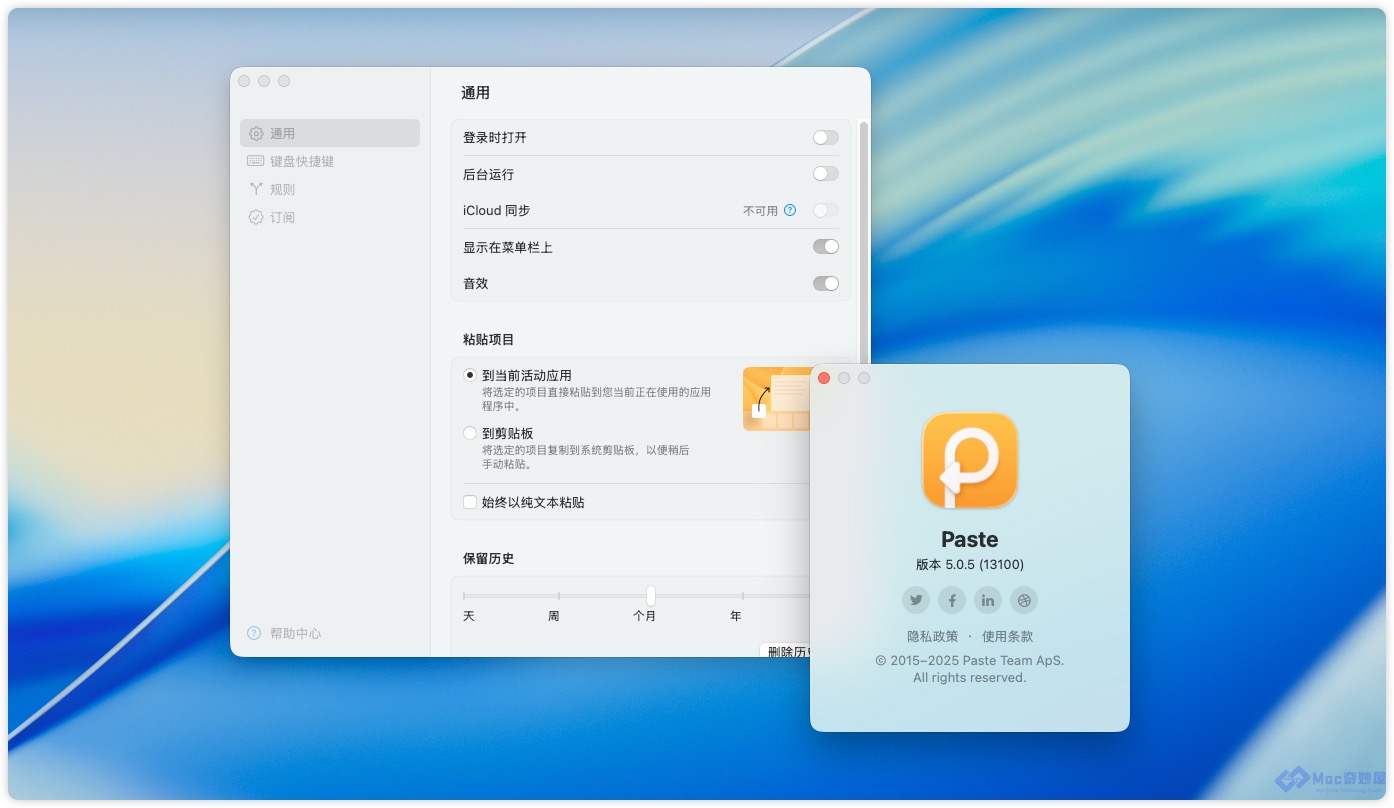Open the LinkedIn icon in About window
Image resolution: width=1394 pixels, height=808 pixels.
(988, 600)
